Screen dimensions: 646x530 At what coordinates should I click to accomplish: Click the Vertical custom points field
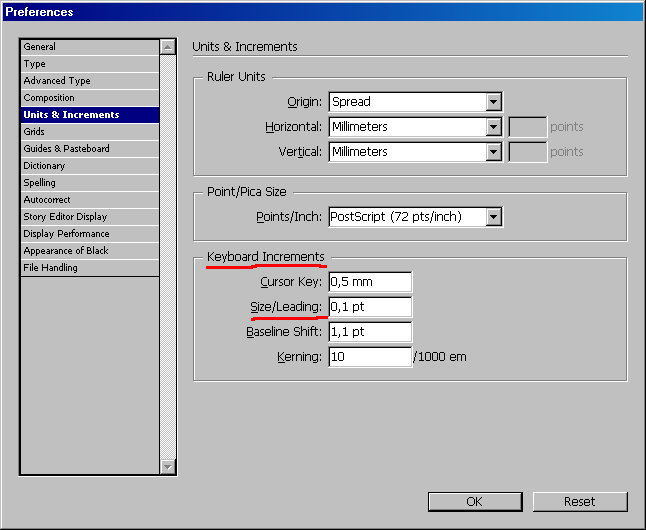point(528,152)
